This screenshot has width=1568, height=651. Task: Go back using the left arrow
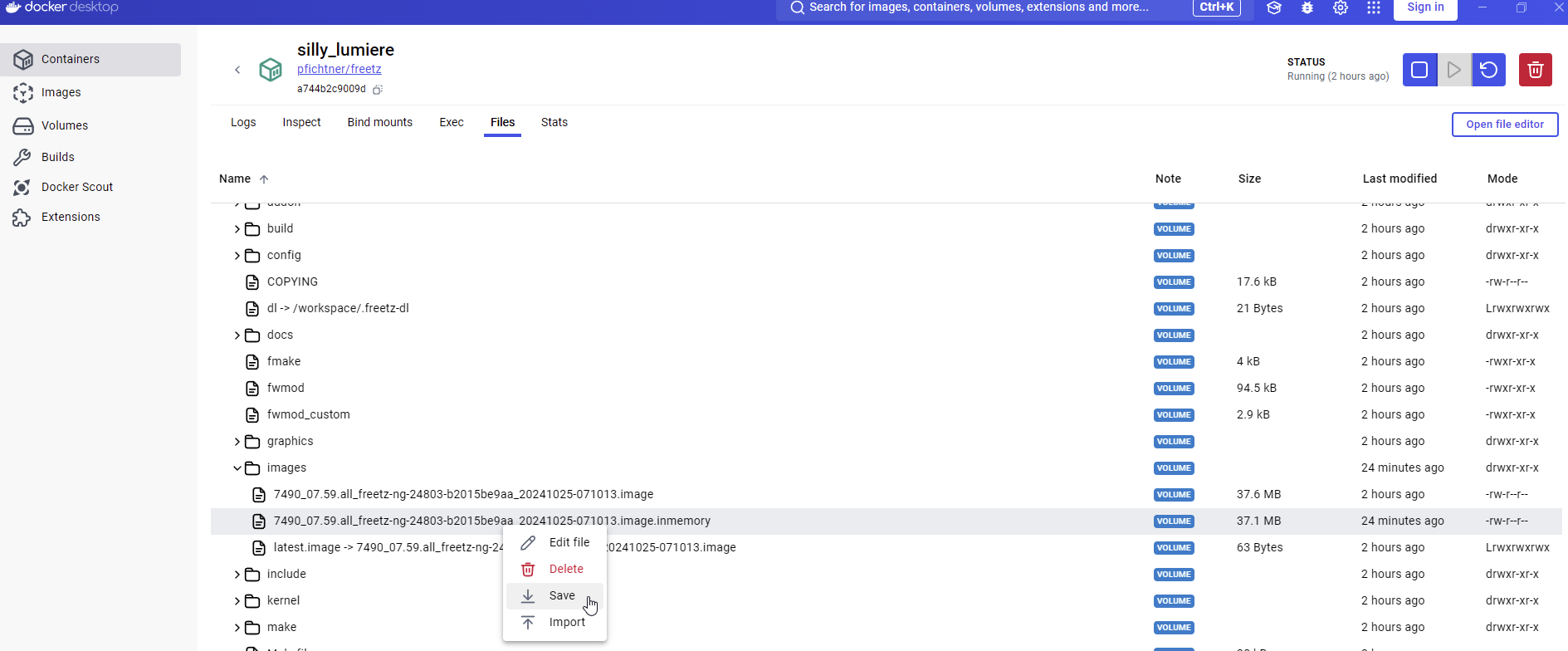[x=237, y=70]
